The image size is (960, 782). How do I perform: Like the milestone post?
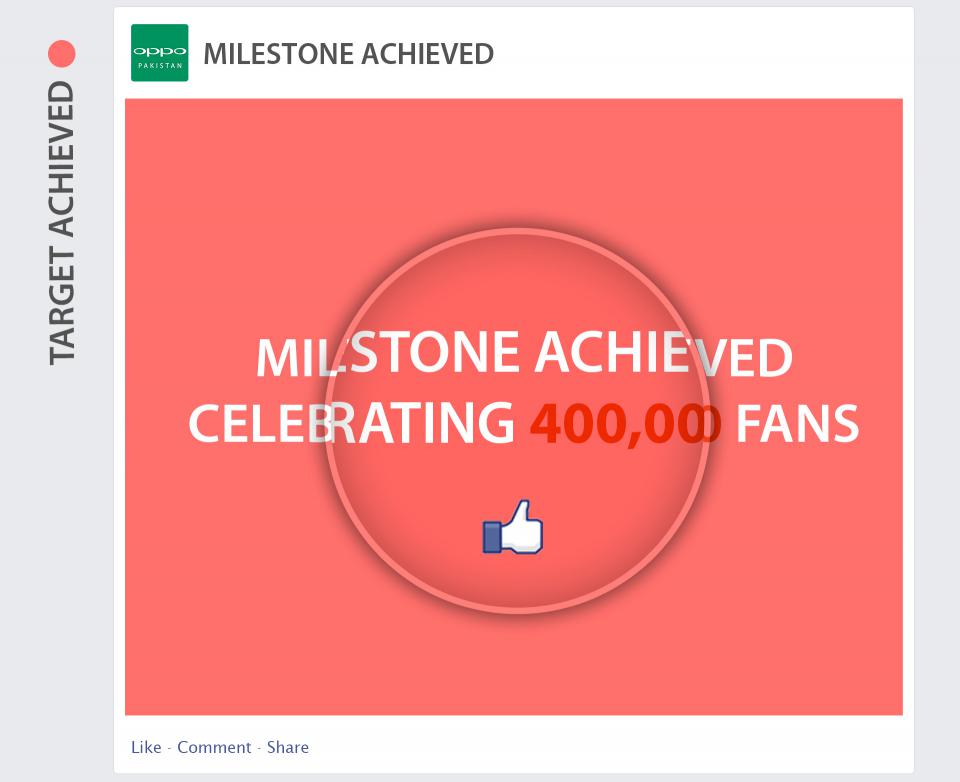(146, 747)
